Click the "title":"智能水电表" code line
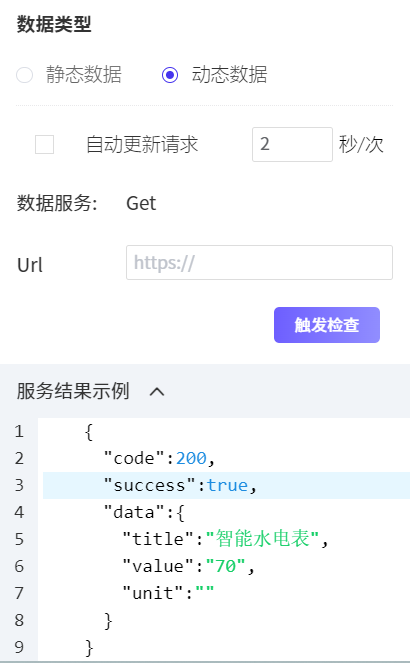 pos(225,539)
